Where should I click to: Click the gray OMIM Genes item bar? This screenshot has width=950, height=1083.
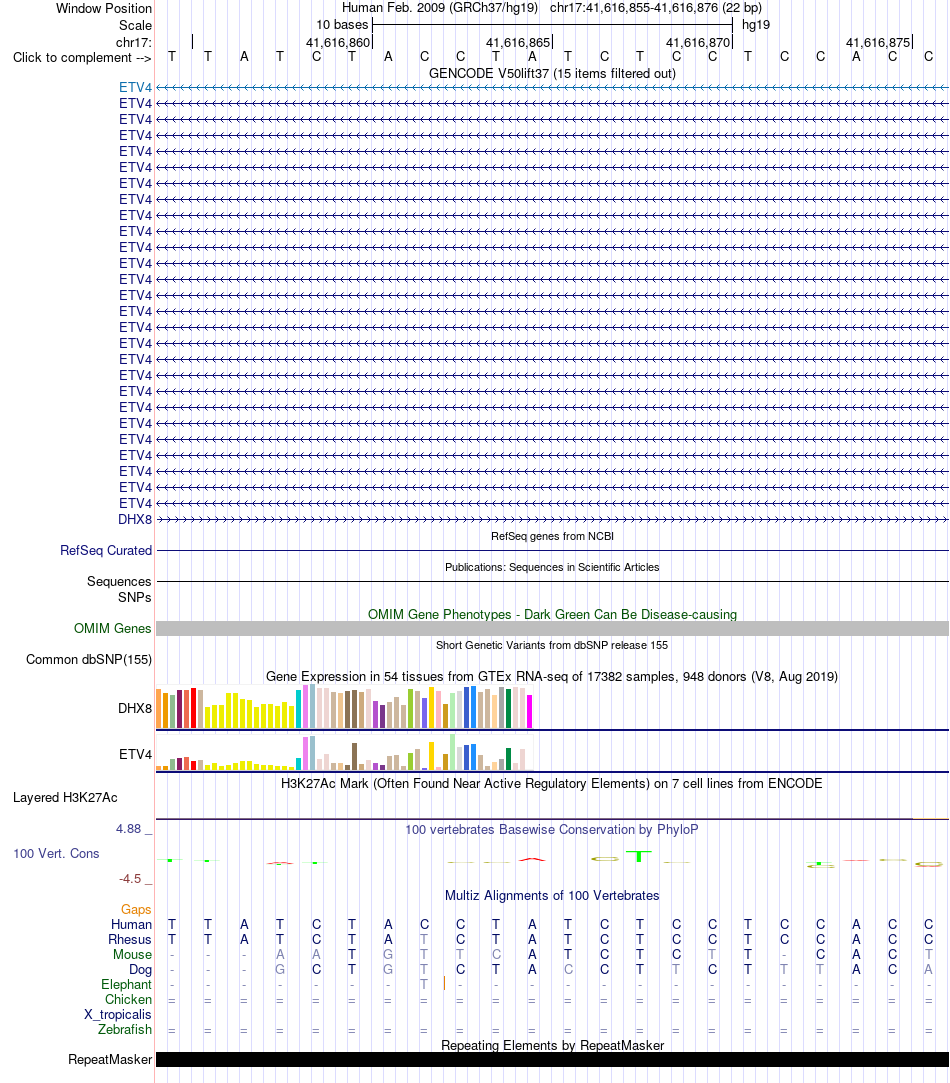click(x=552, y=629)
